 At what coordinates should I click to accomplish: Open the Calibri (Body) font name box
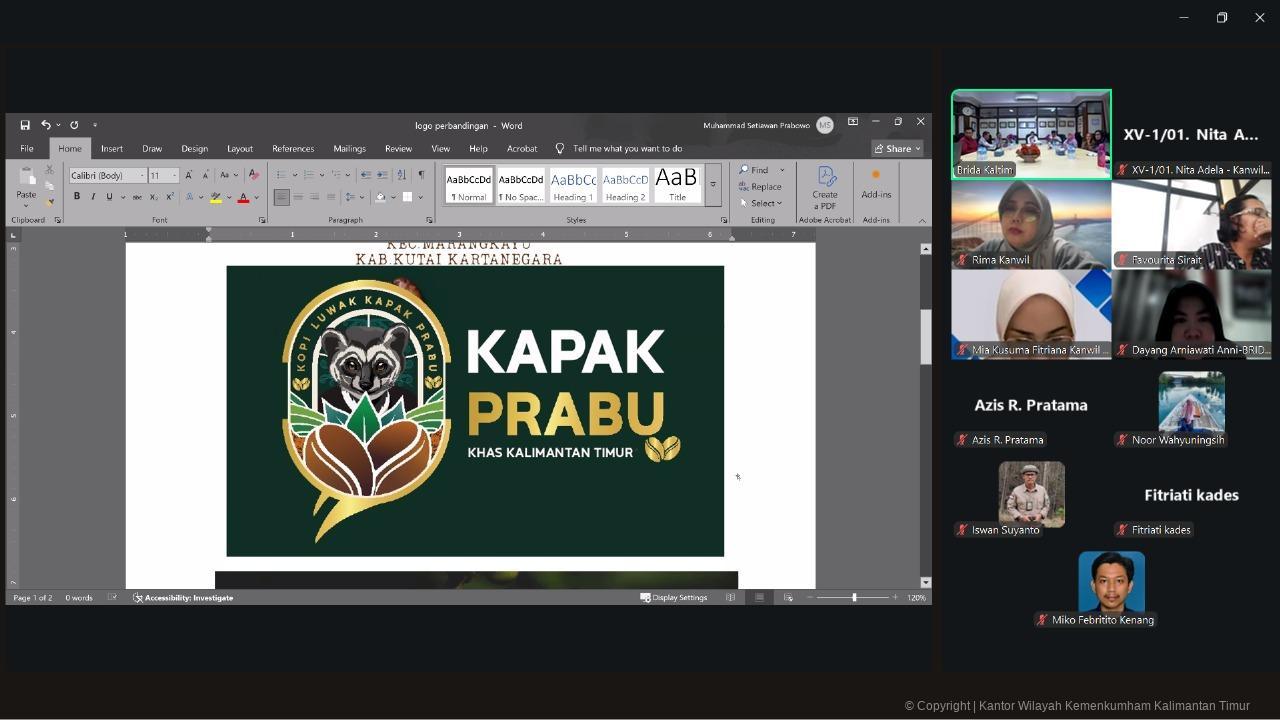[106, 175]
